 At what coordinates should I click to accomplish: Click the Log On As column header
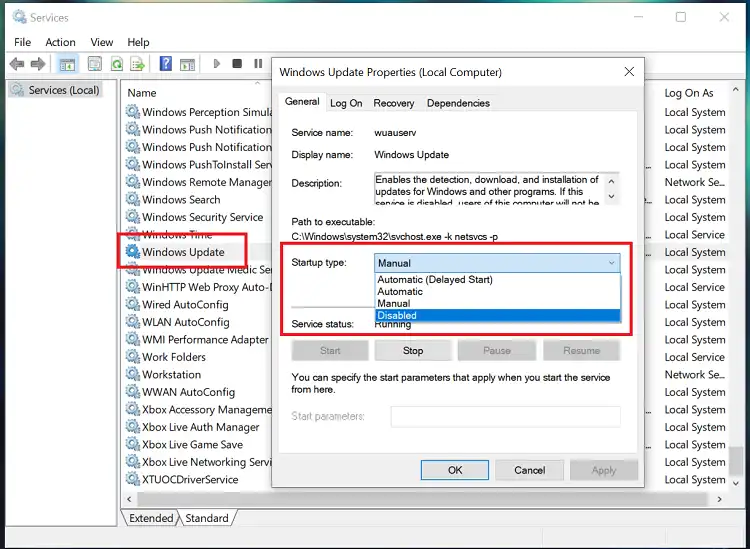[689, 93]
